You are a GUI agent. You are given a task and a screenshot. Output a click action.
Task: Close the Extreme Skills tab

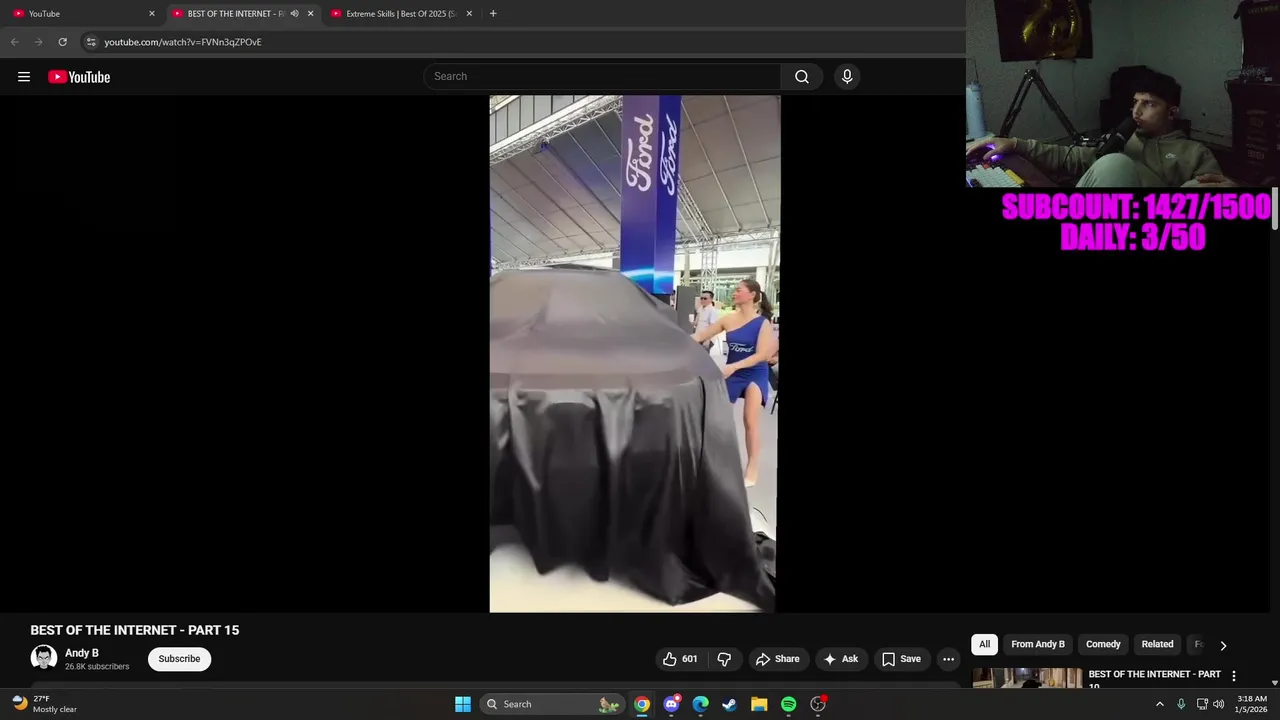point(469,14)
